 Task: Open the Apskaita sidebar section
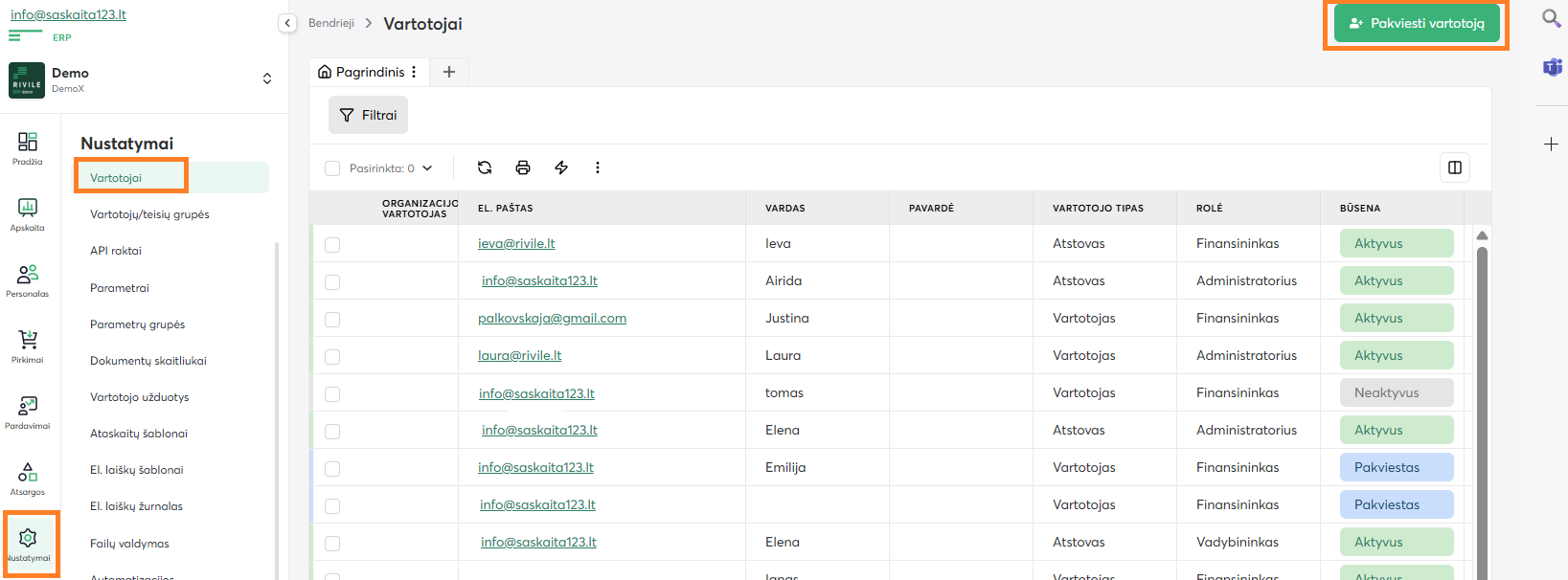(28, 213)
